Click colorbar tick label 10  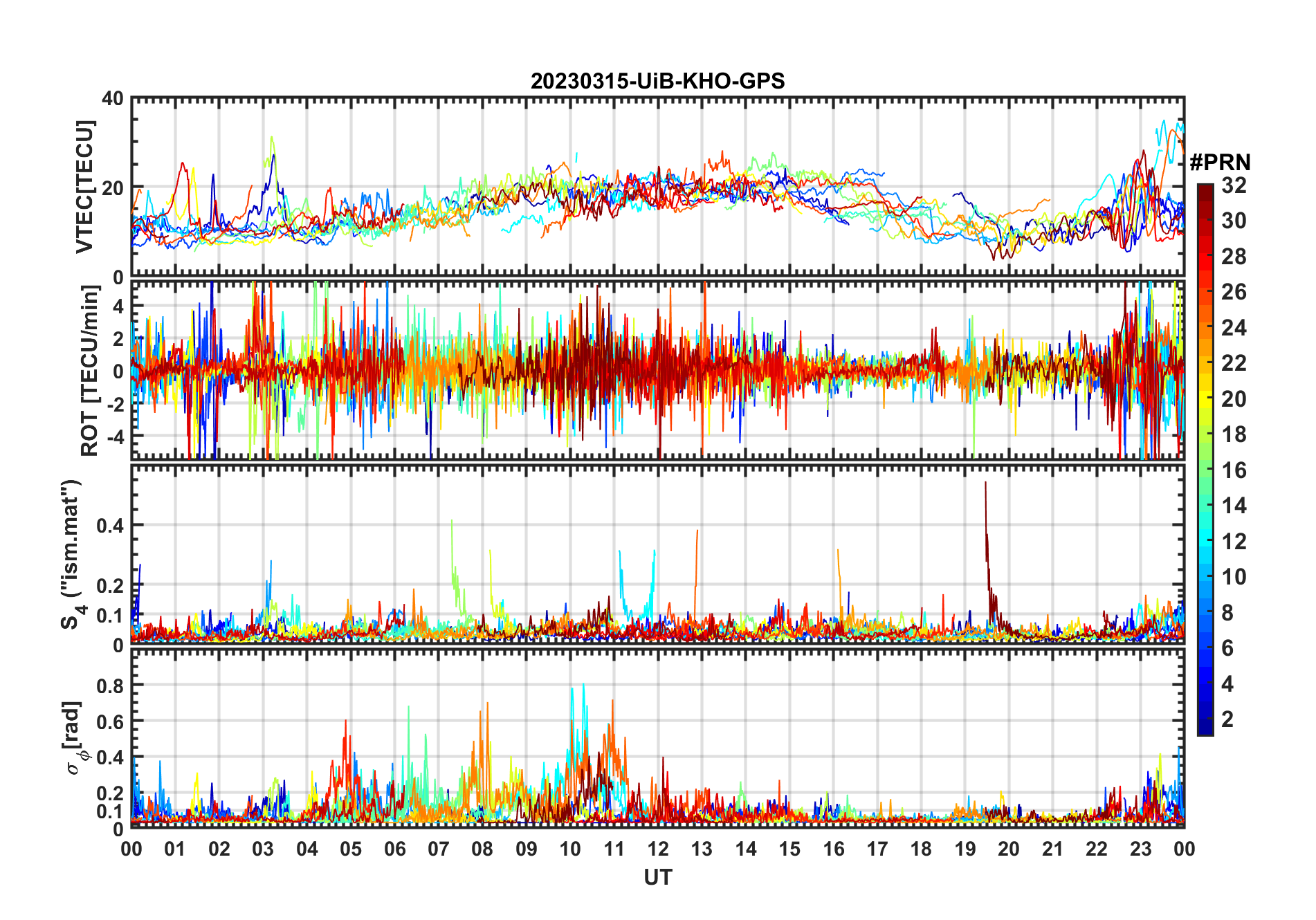1234,577
